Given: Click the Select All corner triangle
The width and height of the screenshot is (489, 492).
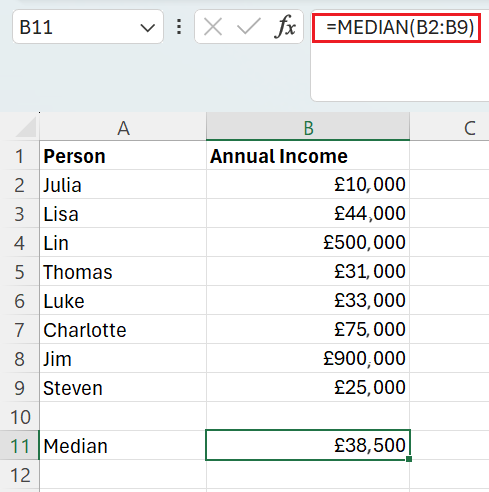Looking at the screenshot, I should (x=26, y=127).
